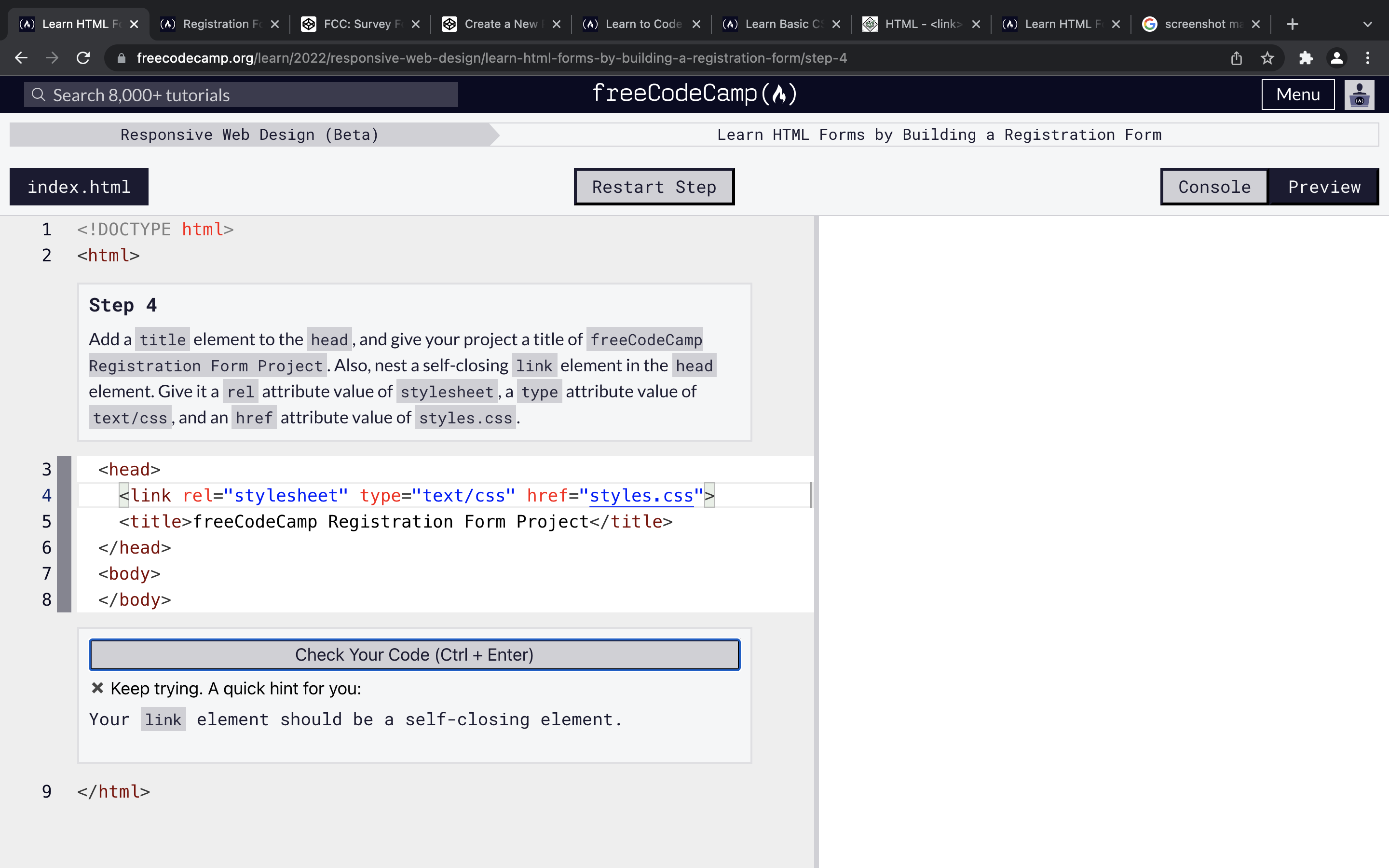Click the browser back arrow
This screenshot has width=1389, height=868.
coord(21,58)
